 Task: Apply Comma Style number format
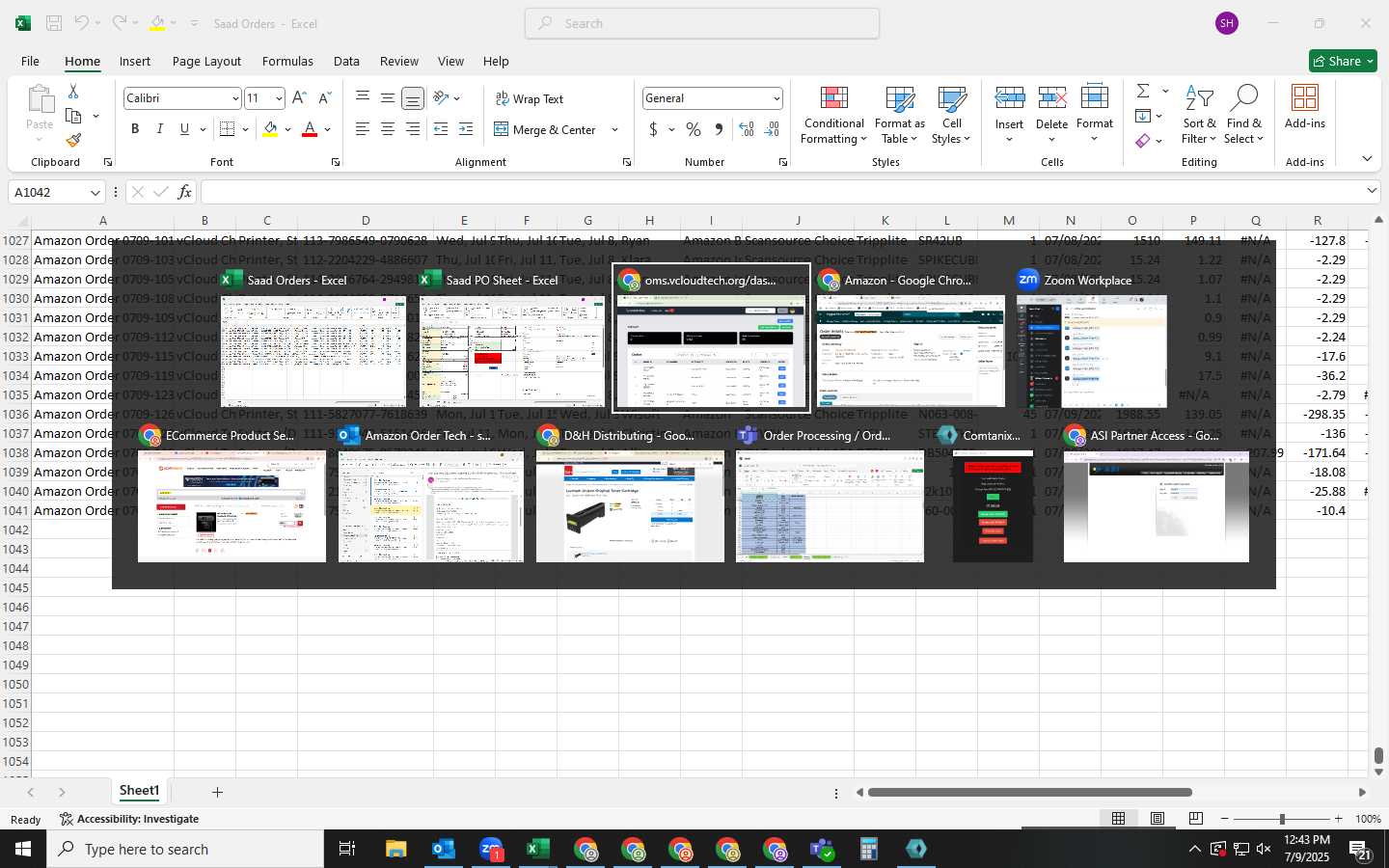(719, 129)
